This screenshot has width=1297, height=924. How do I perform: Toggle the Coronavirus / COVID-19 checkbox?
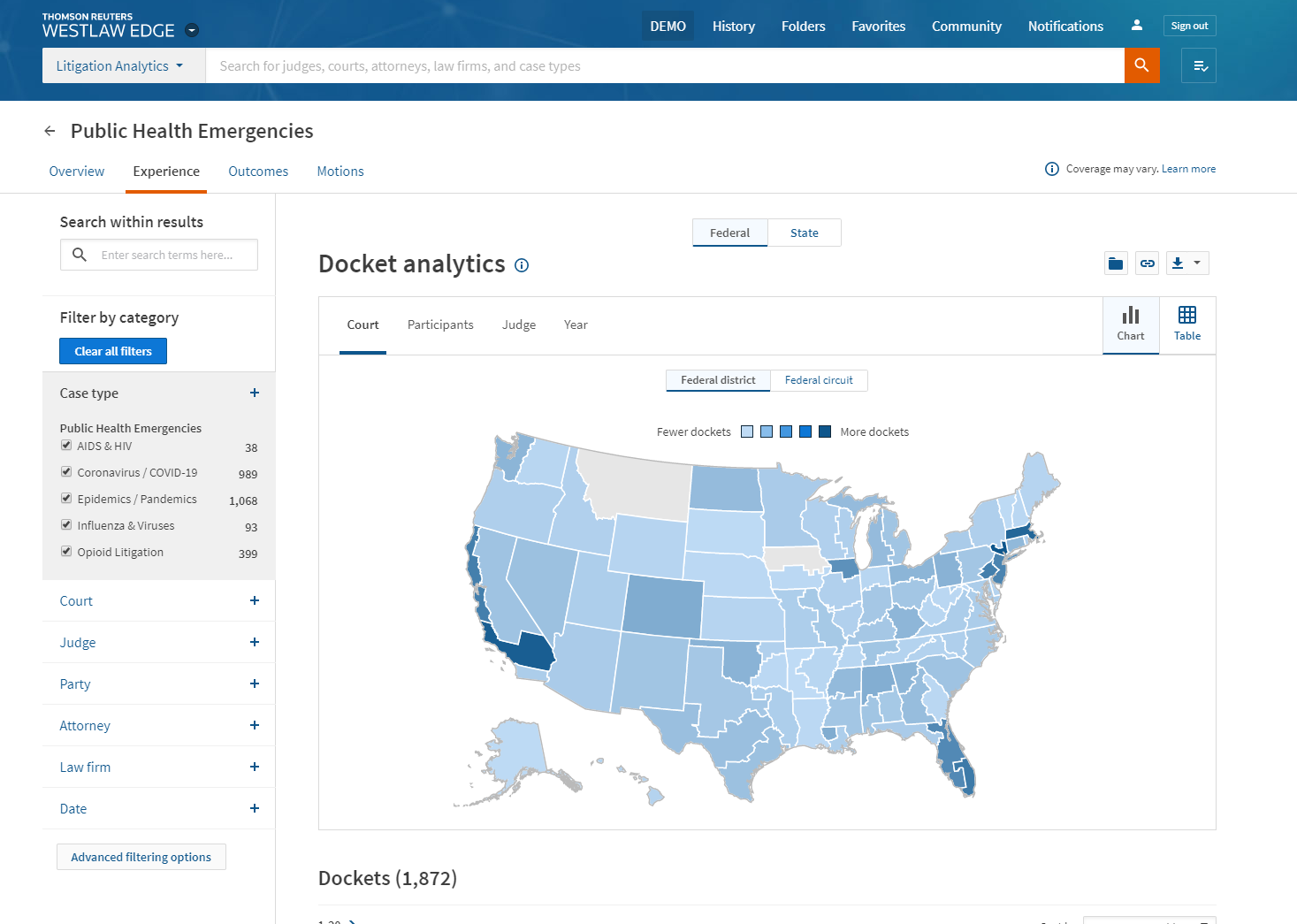pos(66,472)
